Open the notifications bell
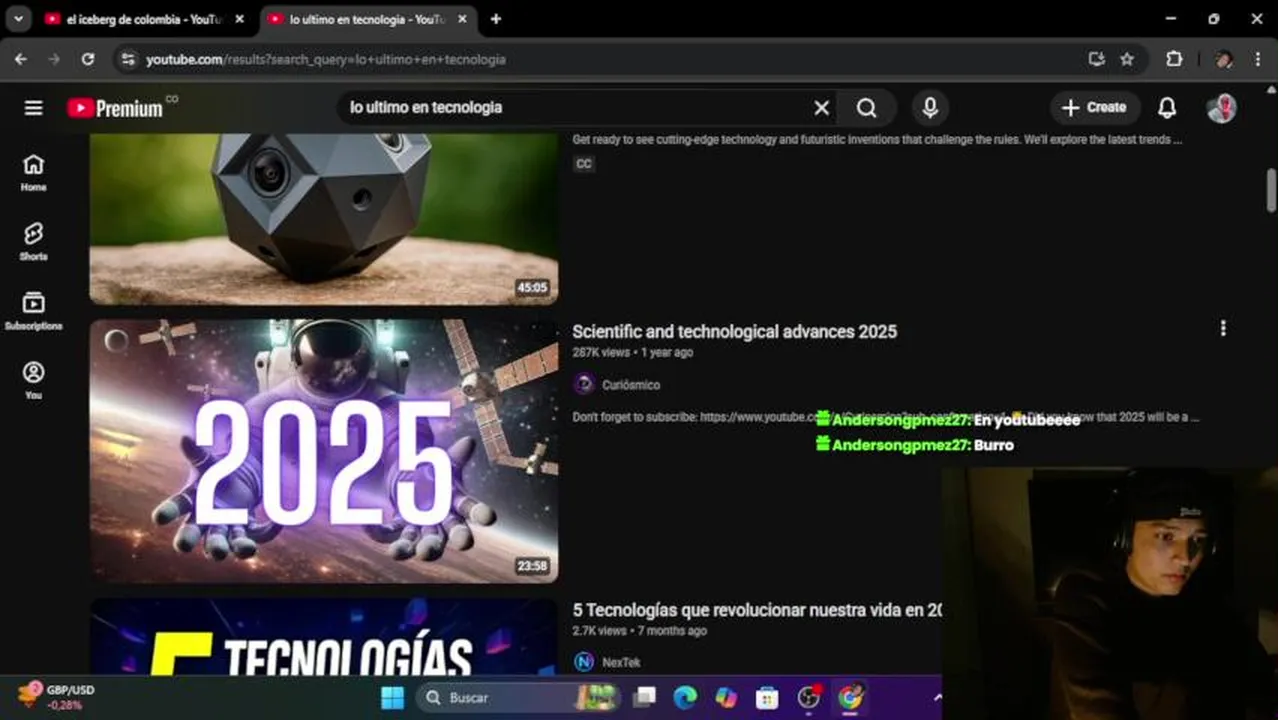 click(1167, 108)
